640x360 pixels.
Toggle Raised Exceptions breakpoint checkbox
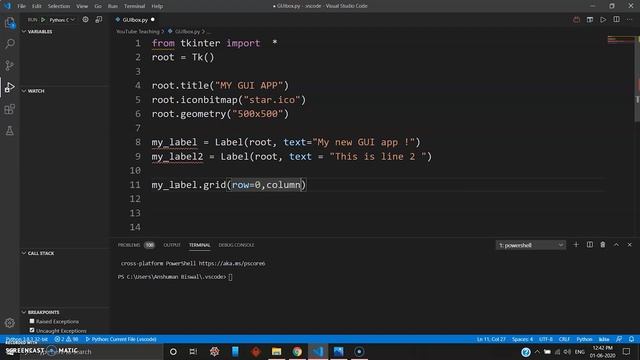click(x=32, y=321)
